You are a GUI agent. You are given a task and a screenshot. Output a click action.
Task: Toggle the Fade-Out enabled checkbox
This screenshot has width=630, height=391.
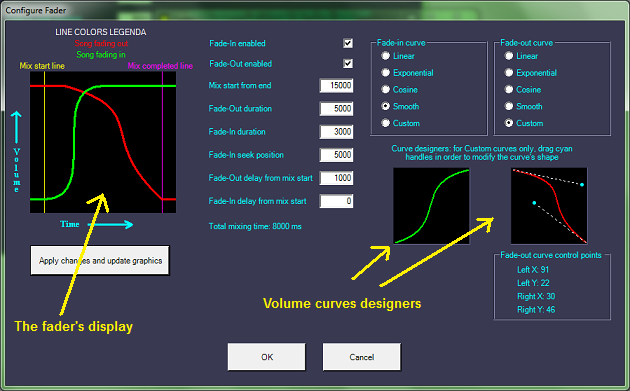coord(348,63)
